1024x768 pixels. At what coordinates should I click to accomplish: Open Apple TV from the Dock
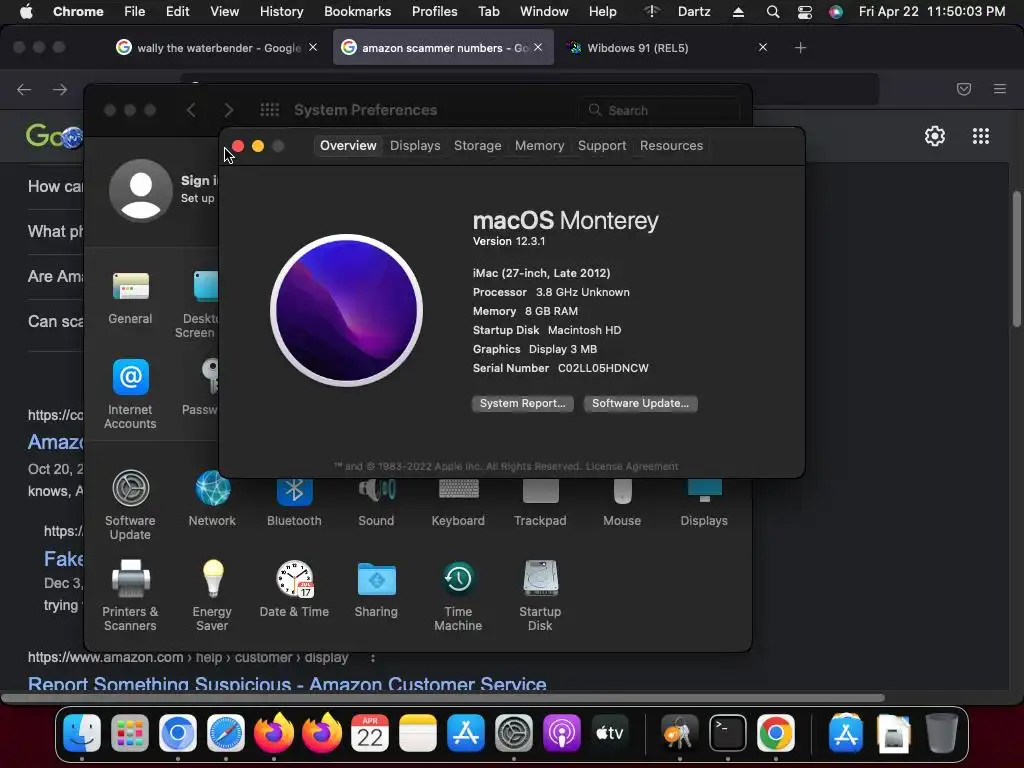[610, 733]
